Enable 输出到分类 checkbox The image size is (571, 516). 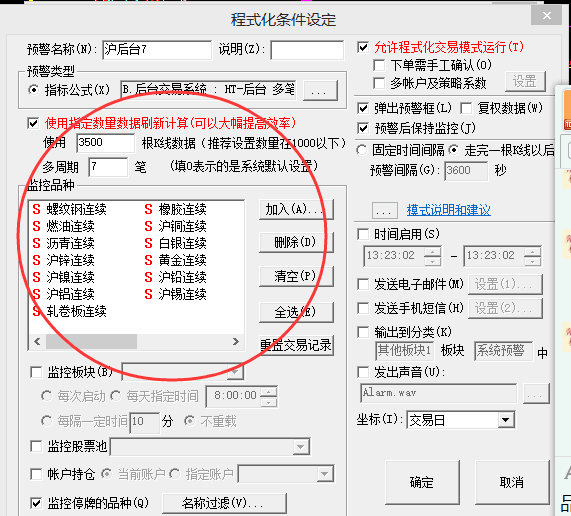(363, 332)
